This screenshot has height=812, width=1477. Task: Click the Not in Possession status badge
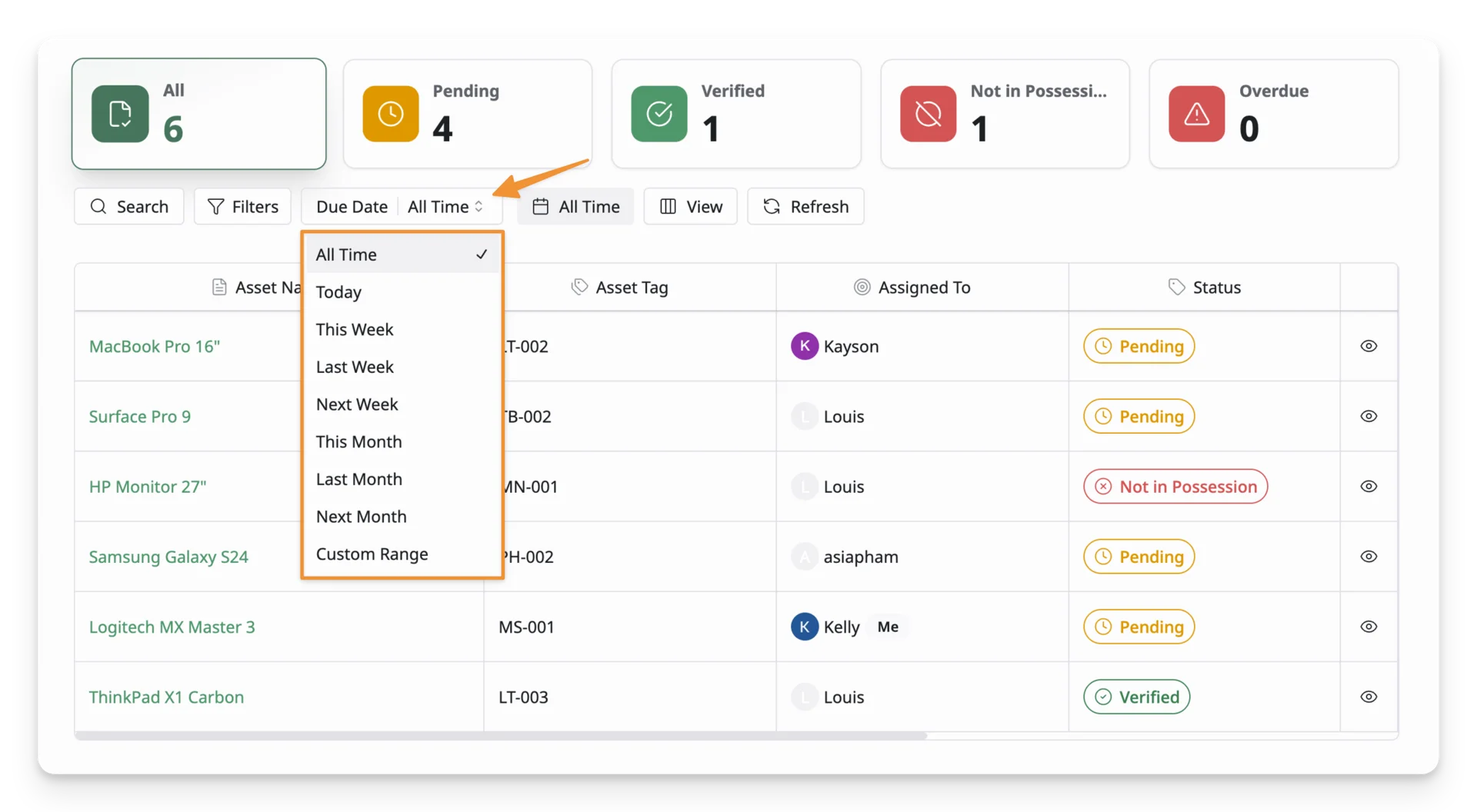click(x=1175, y=487)
